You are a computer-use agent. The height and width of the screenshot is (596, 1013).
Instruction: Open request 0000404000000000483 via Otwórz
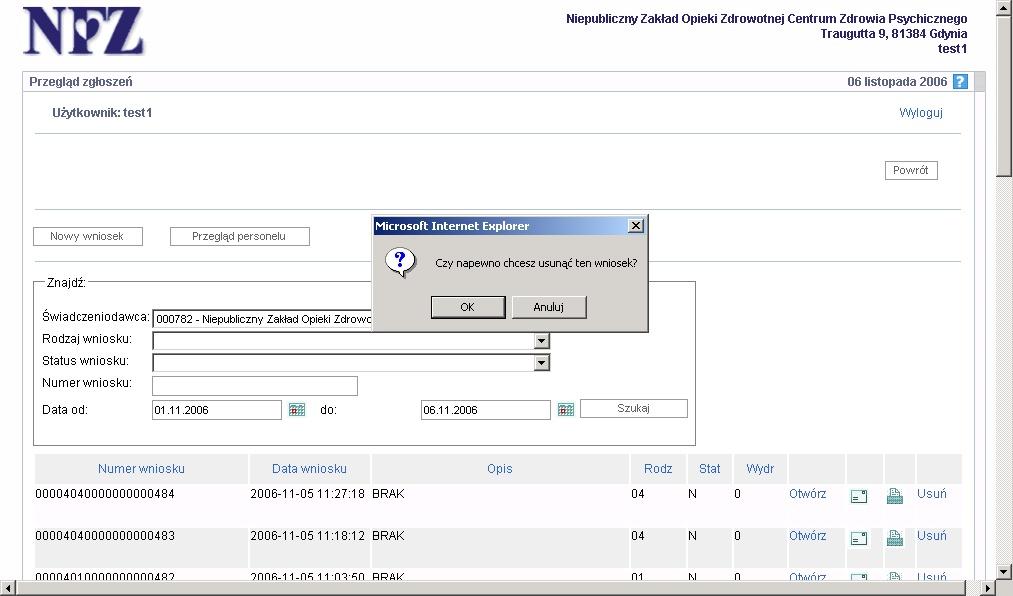pos(807,536)
